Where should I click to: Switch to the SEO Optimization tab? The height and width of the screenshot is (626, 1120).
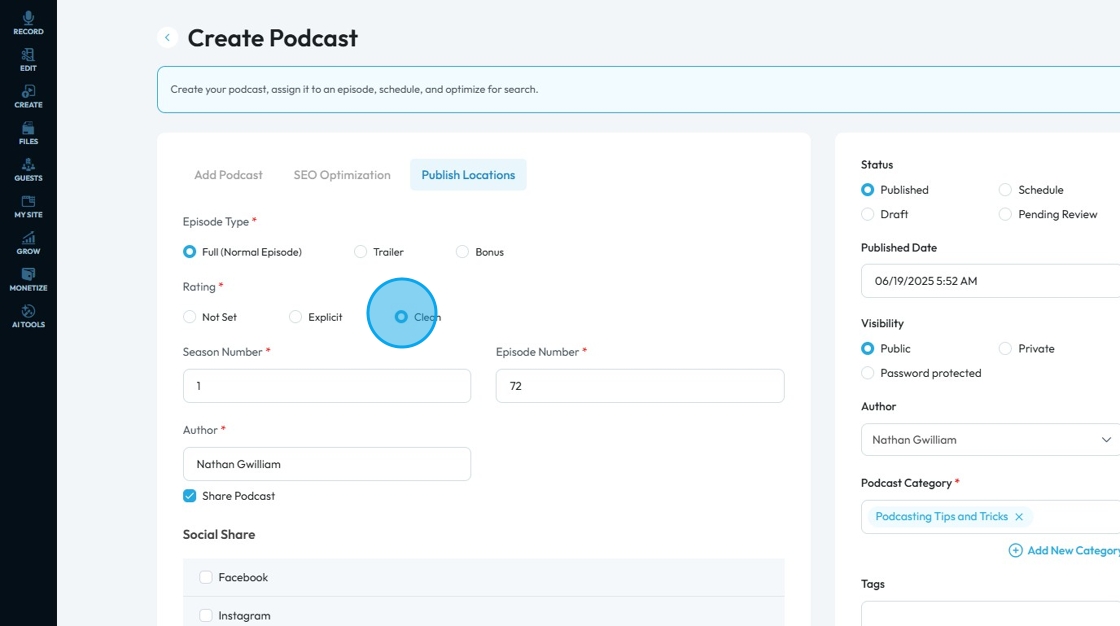(342, 175)
